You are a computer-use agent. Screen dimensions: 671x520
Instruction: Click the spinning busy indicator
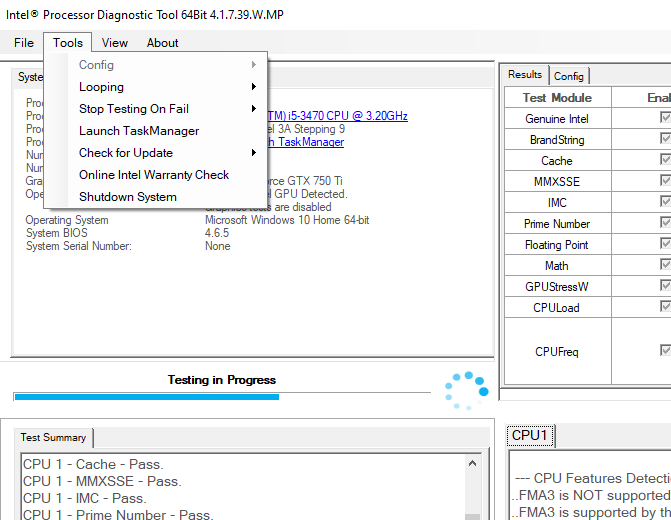coord(467,390)
